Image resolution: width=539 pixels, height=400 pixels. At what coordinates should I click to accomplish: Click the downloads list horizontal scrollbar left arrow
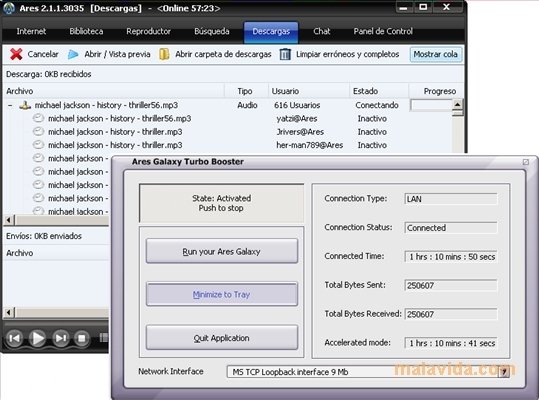pos(9,220)
